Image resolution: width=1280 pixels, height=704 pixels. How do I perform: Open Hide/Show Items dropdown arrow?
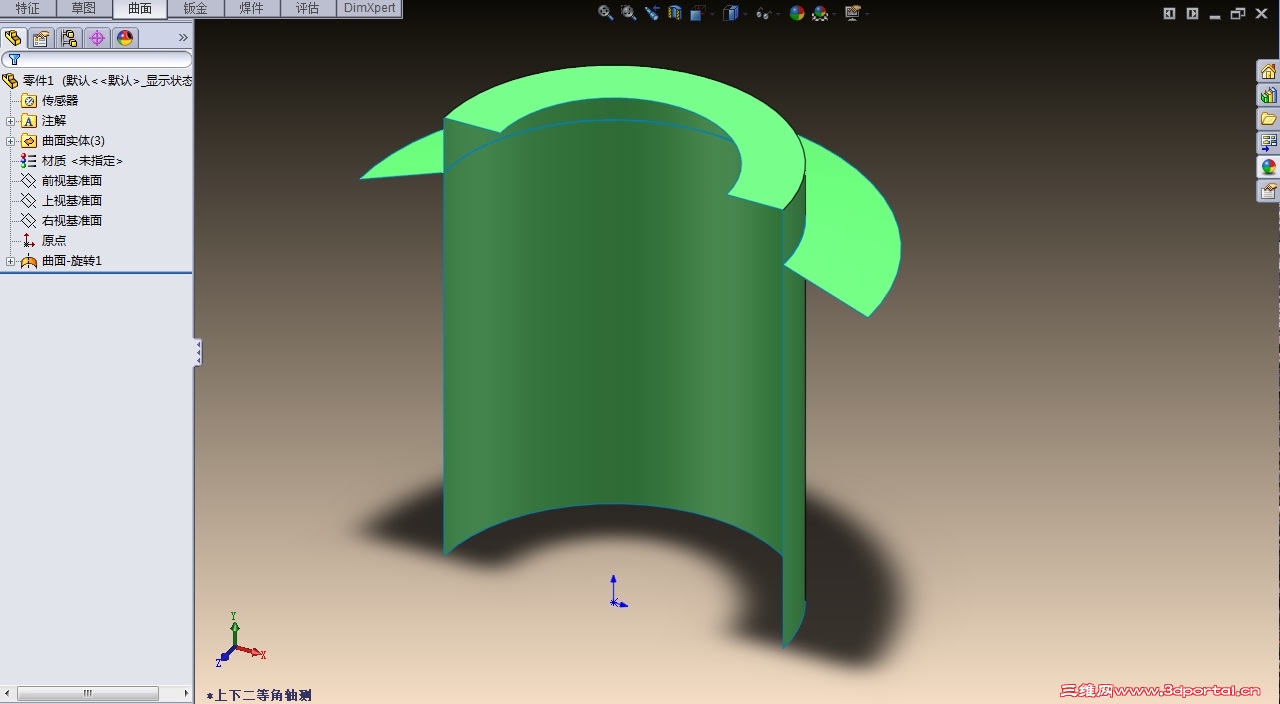777,14
